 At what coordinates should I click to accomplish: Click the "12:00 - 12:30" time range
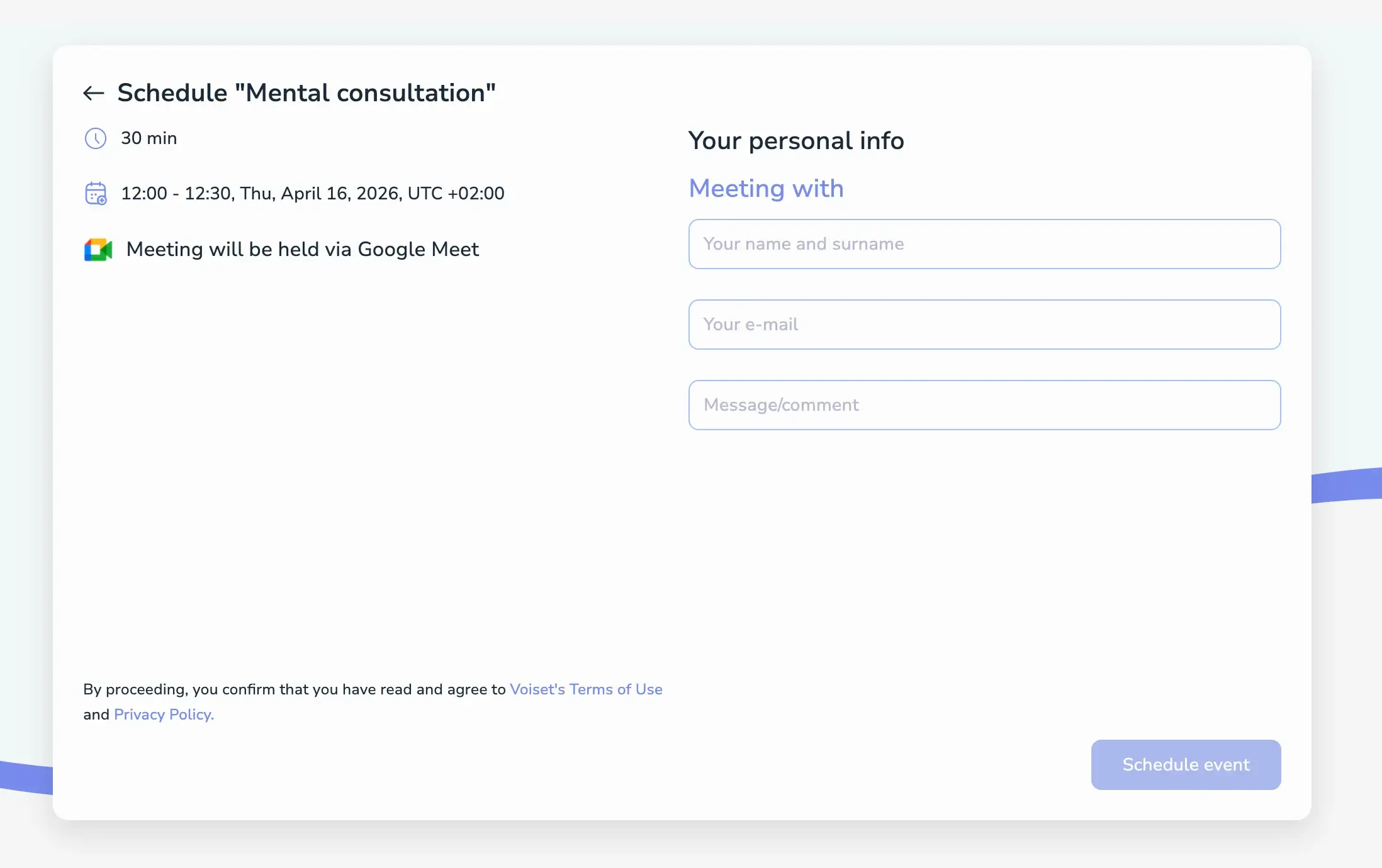point(176,193)
